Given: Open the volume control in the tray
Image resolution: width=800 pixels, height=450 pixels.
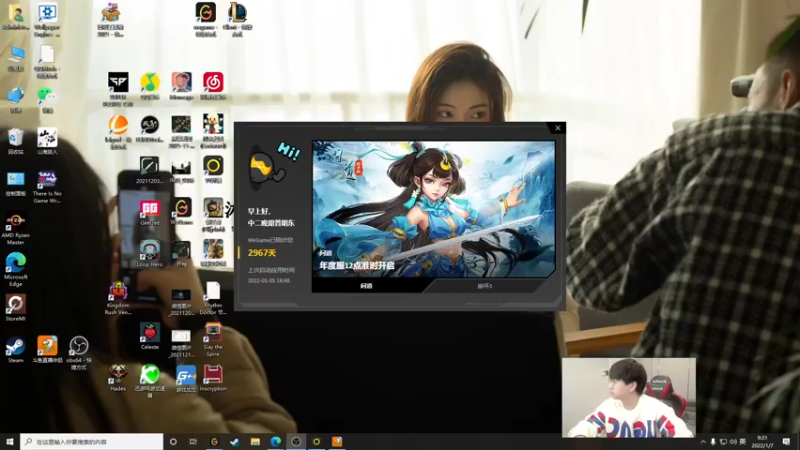Looking at the screenshot, I should pos(733,442).
